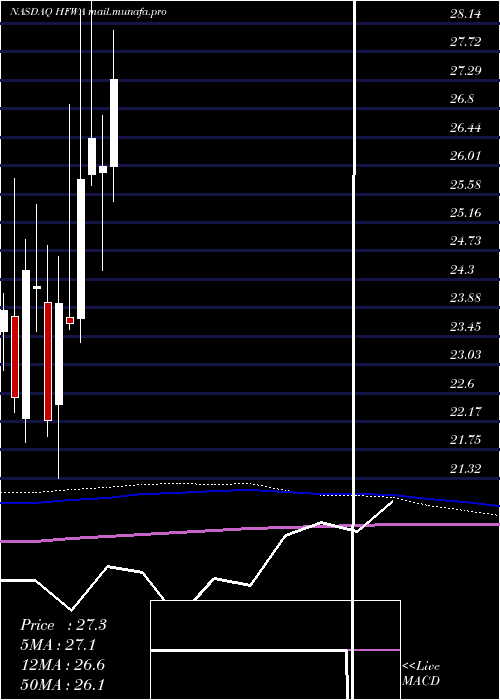This screenshot has height=700, width=500.
Task: Click the 24.3 price axis label
Action: [x=462, y=270]
